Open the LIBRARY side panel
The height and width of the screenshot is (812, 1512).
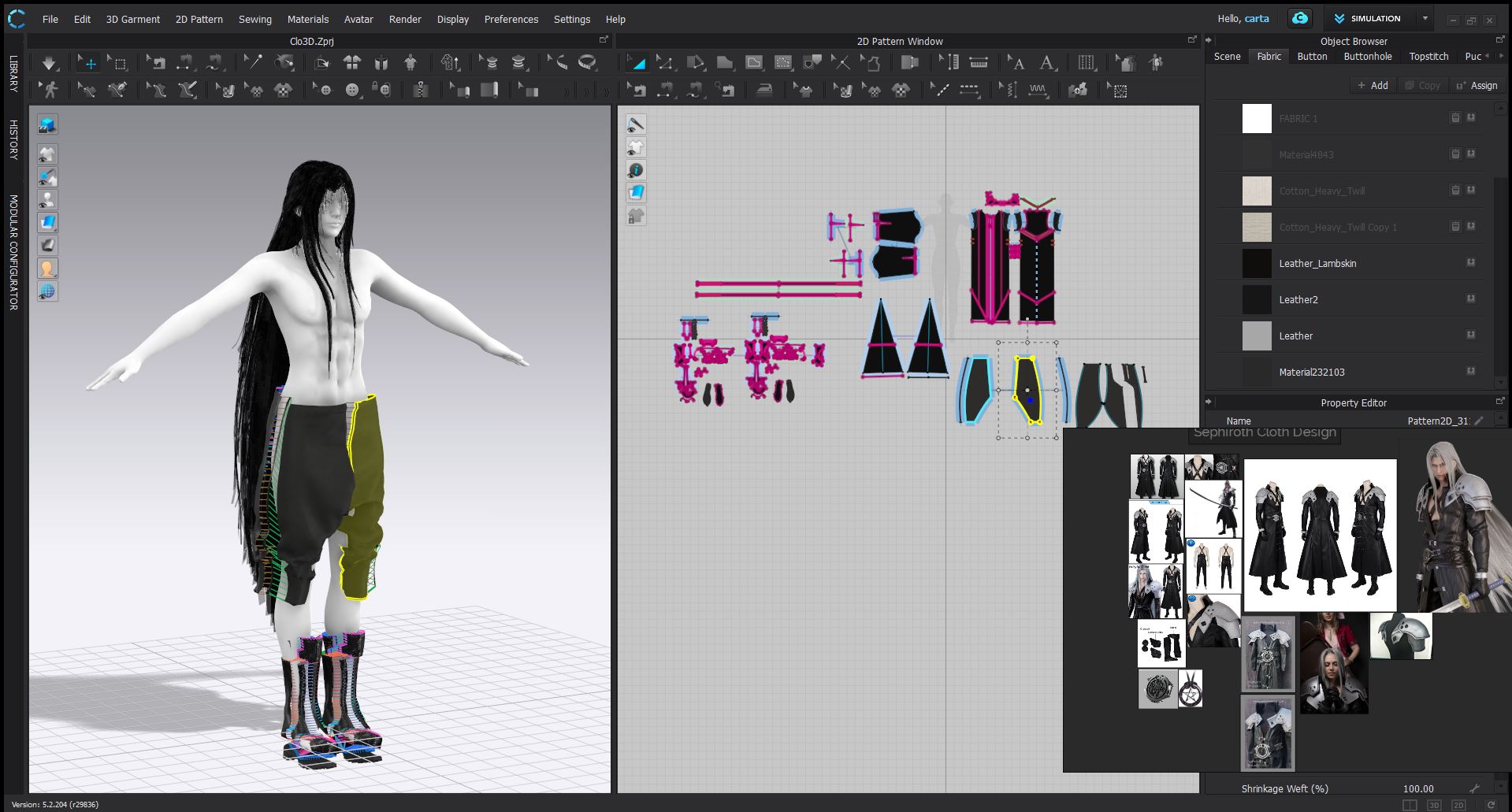pyautogui.click(x=13, y=73)
